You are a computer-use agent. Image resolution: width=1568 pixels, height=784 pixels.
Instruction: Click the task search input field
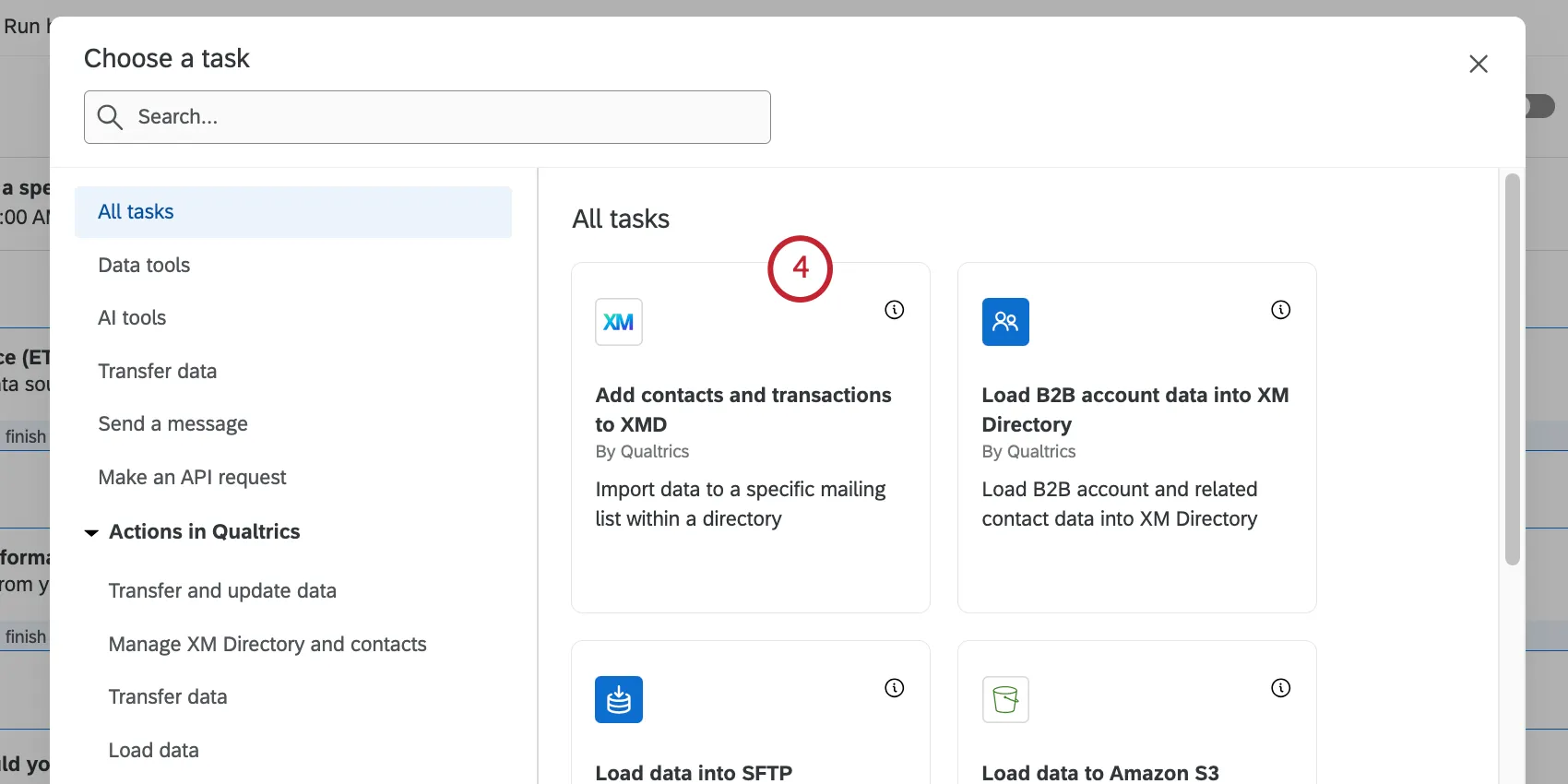tap(443, 117)
